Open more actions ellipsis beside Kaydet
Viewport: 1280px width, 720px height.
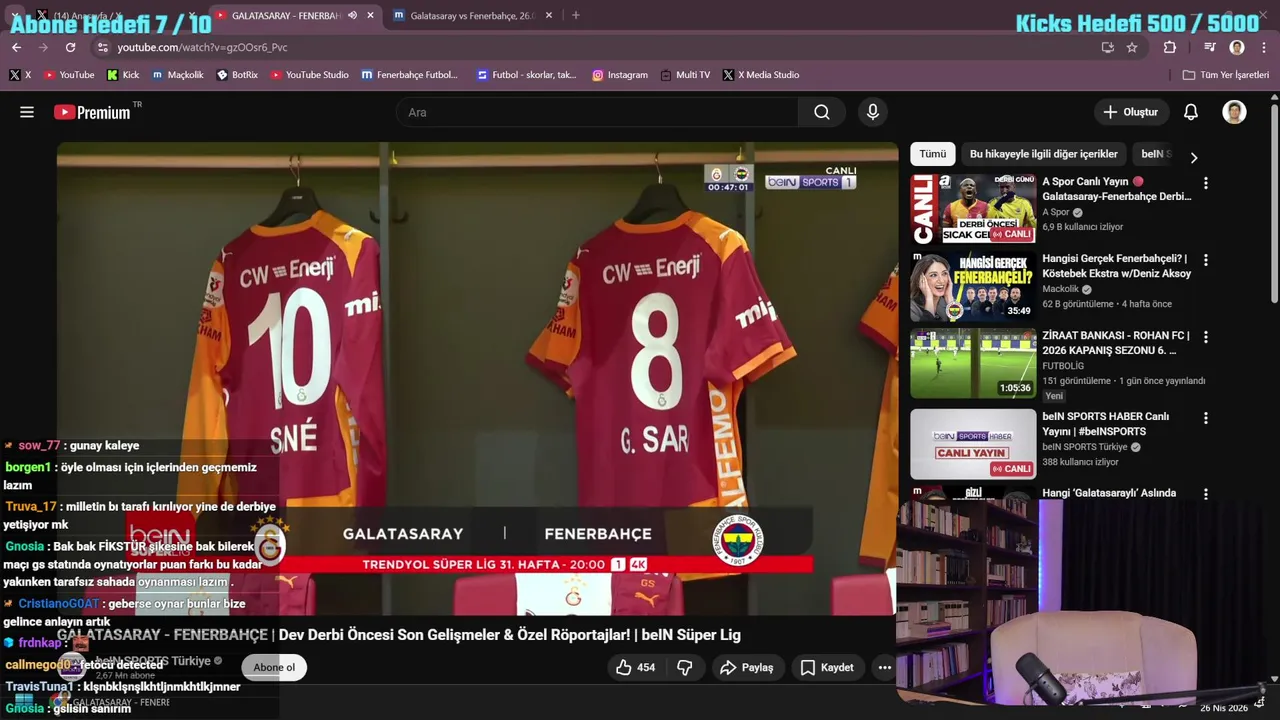(x=884, y=667)
